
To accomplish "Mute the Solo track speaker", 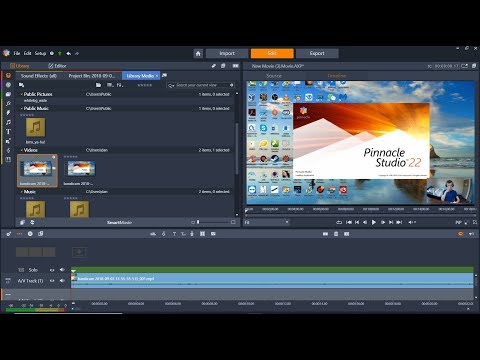I will (x=62, y=270).
